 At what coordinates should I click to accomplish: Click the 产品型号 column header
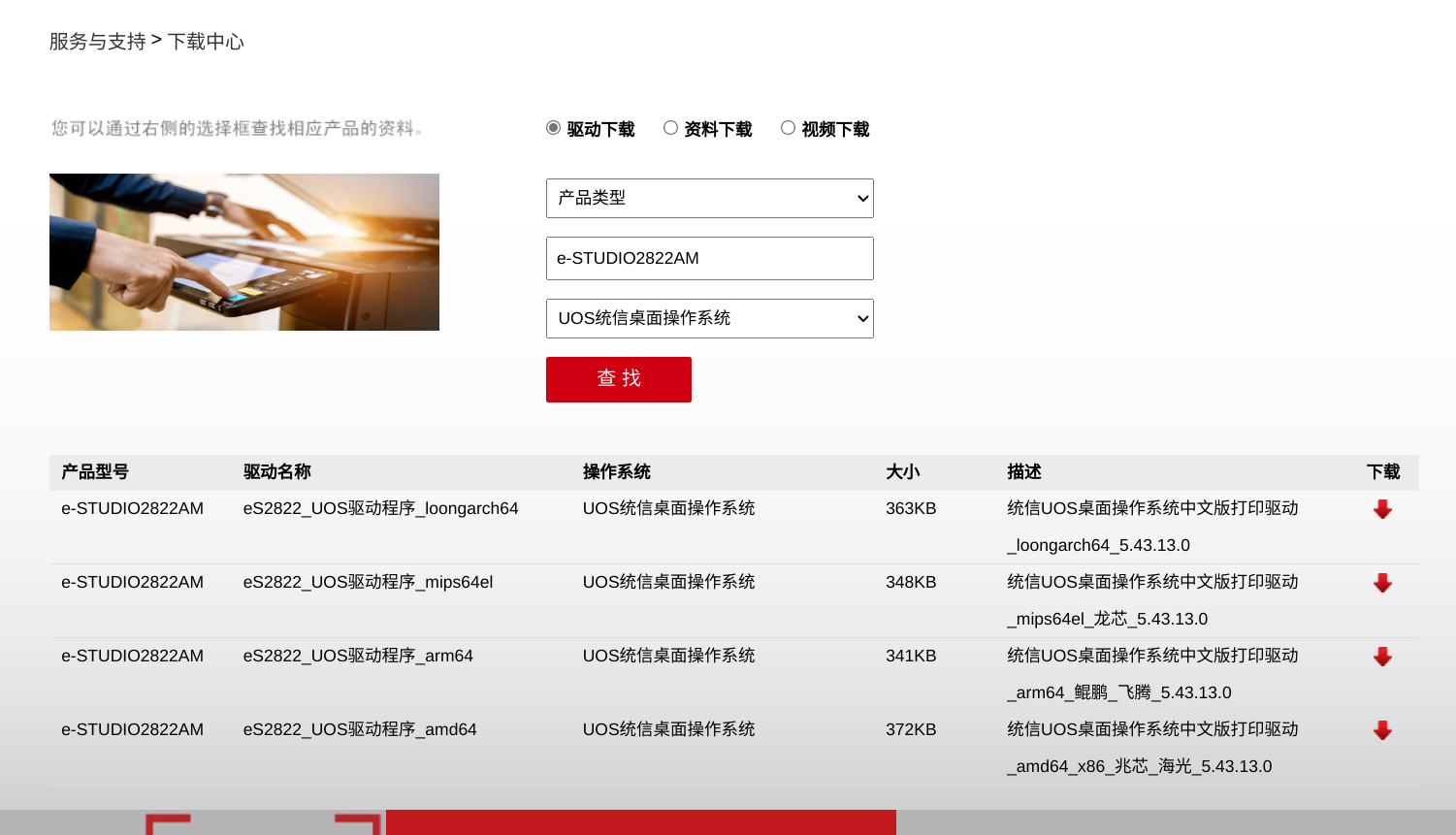pos(95,472)
